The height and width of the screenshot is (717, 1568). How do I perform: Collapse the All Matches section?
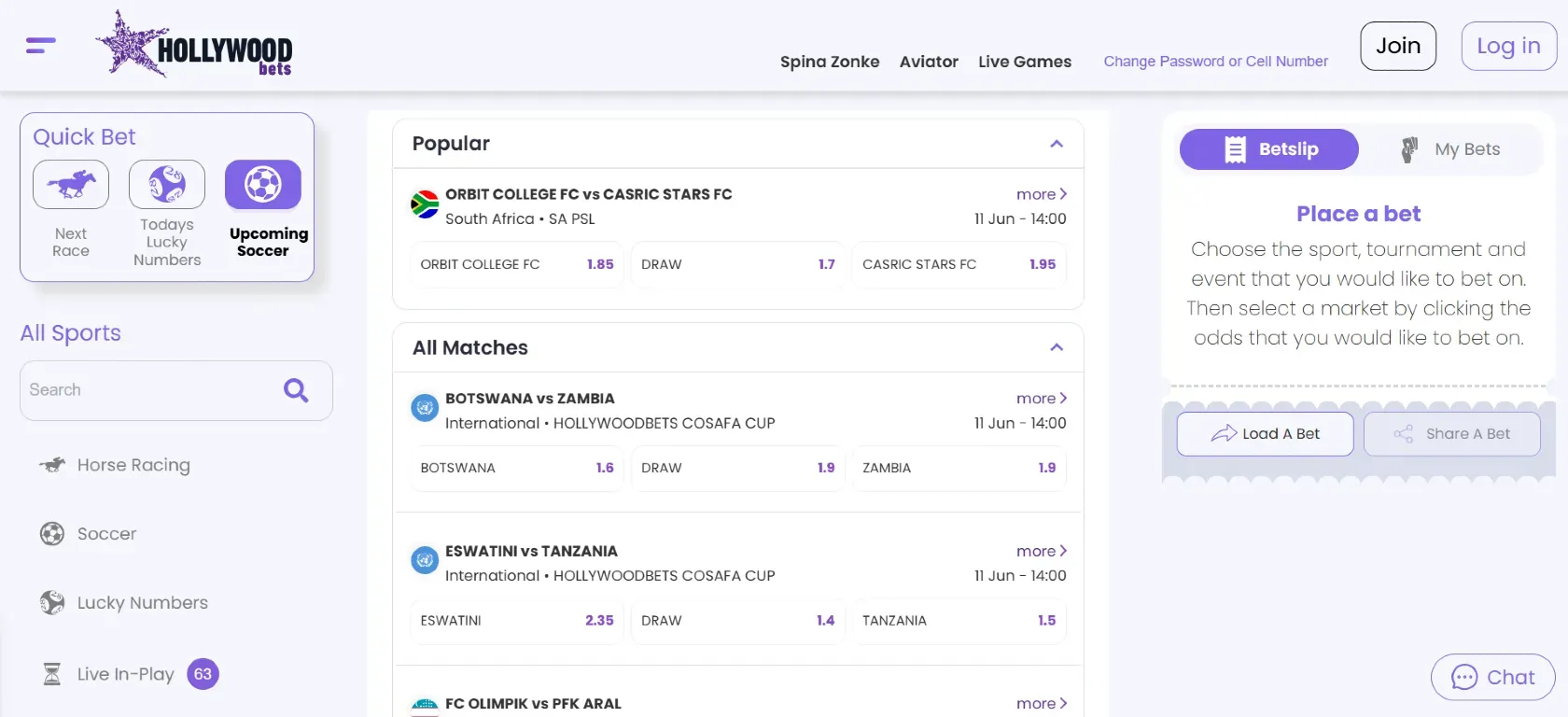pyautogui.click(x=1057, y=347)
